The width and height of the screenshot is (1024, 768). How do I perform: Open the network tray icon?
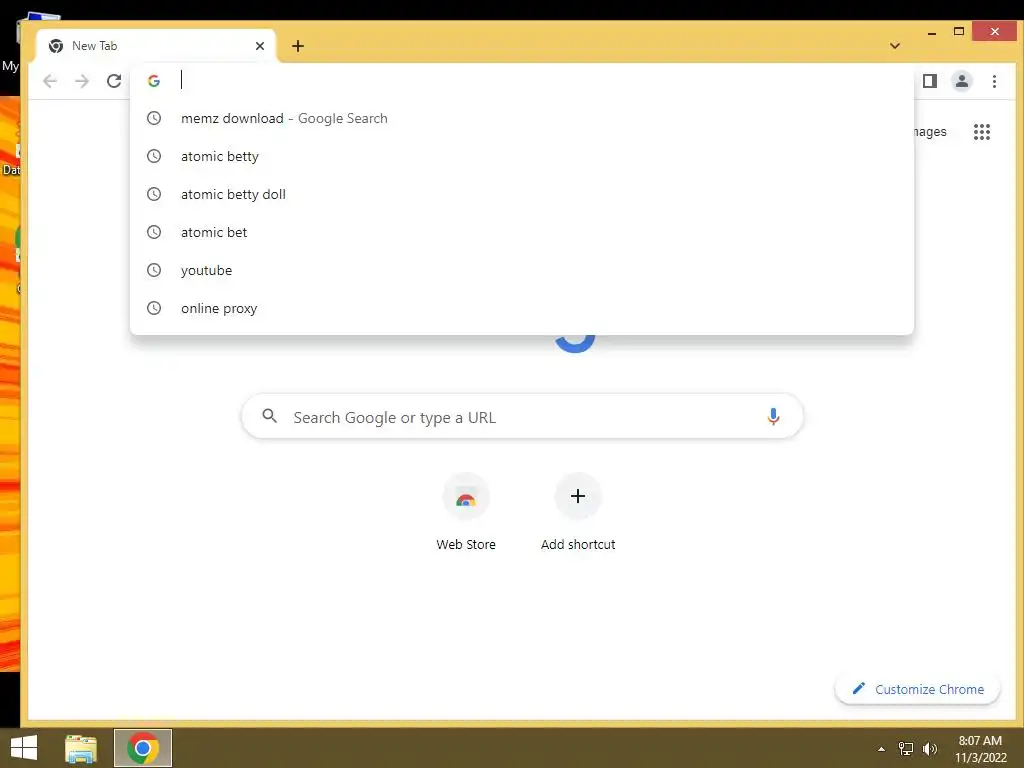point(906,749)
